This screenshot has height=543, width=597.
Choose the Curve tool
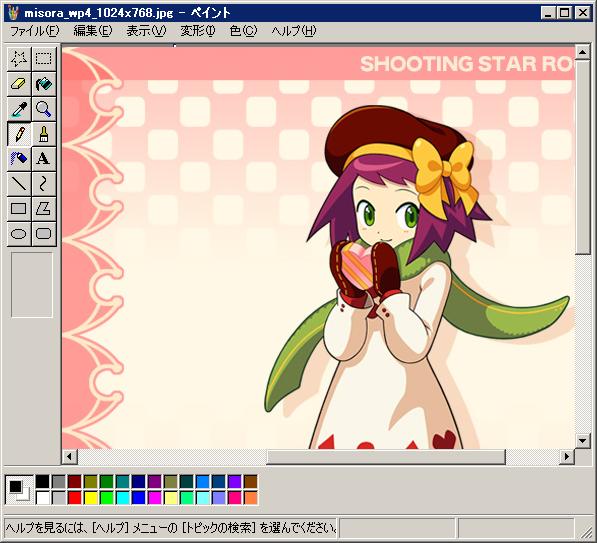[x=44, y=184]
